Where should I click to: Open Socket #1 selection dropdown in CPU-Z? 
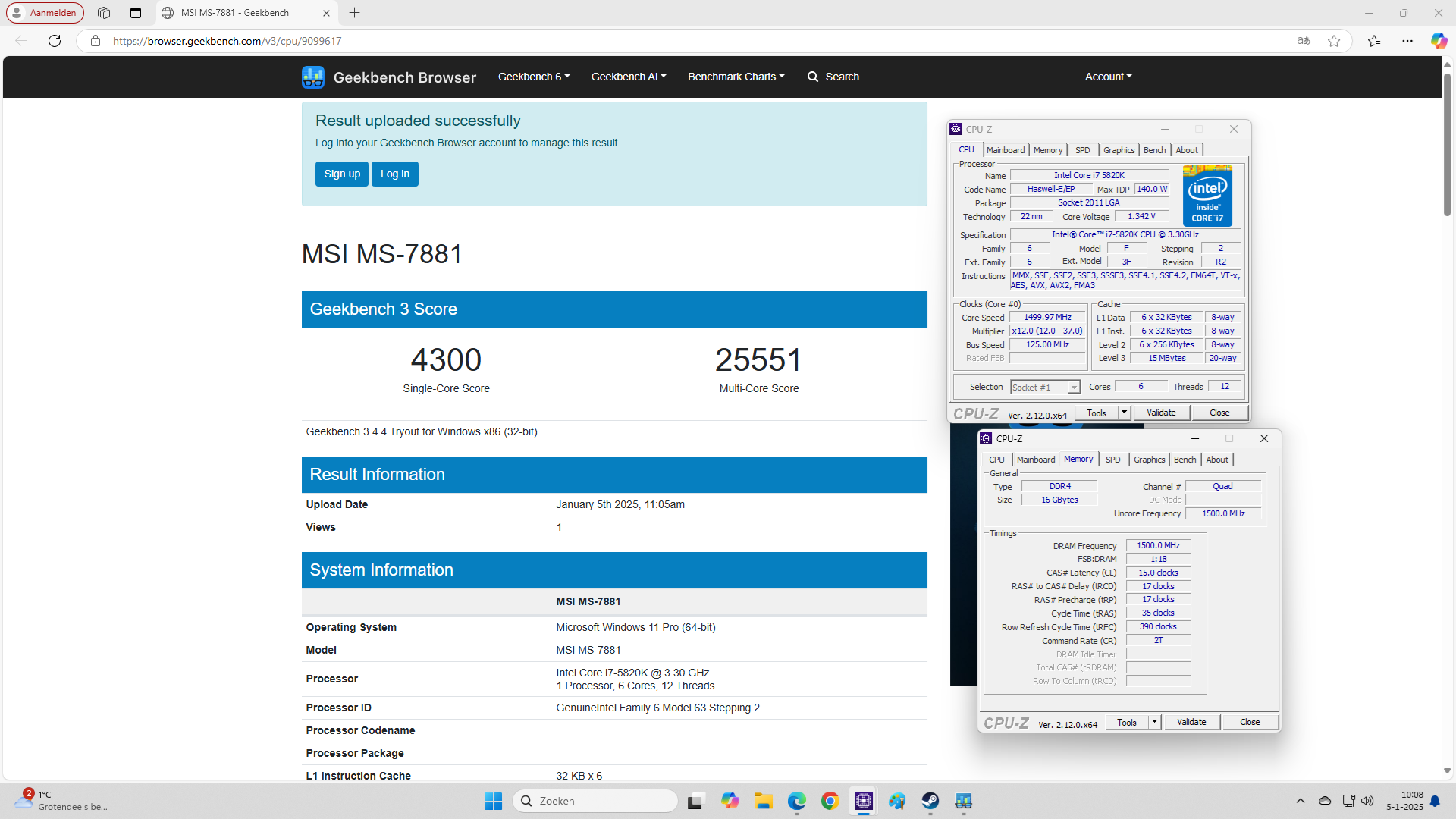[x=1045, y=387]
